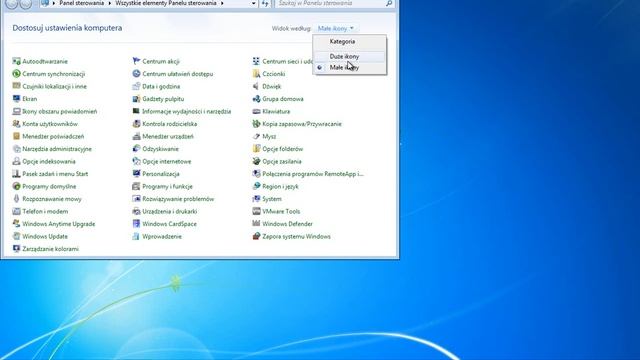Open the Centrum sieci network icon
This screenshot has width=640, height=360.
click(256, 61)
